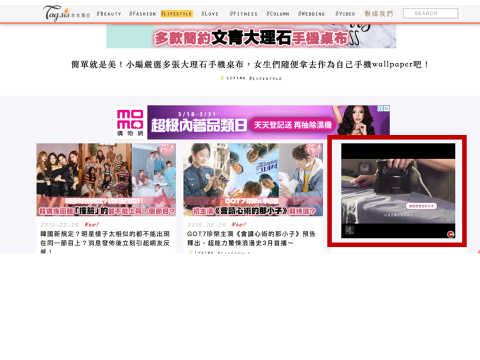Click the red C logo on video

point(450,234)
